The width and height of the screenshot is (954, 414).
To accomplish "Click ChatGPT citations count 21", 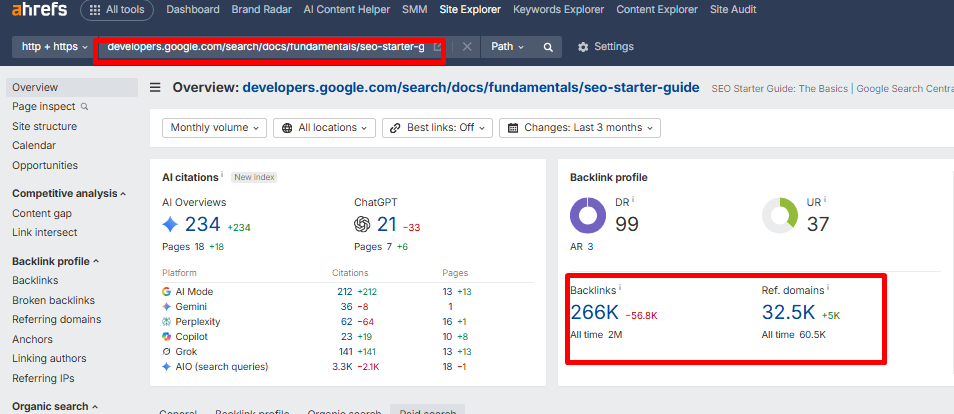I will 387,225.
